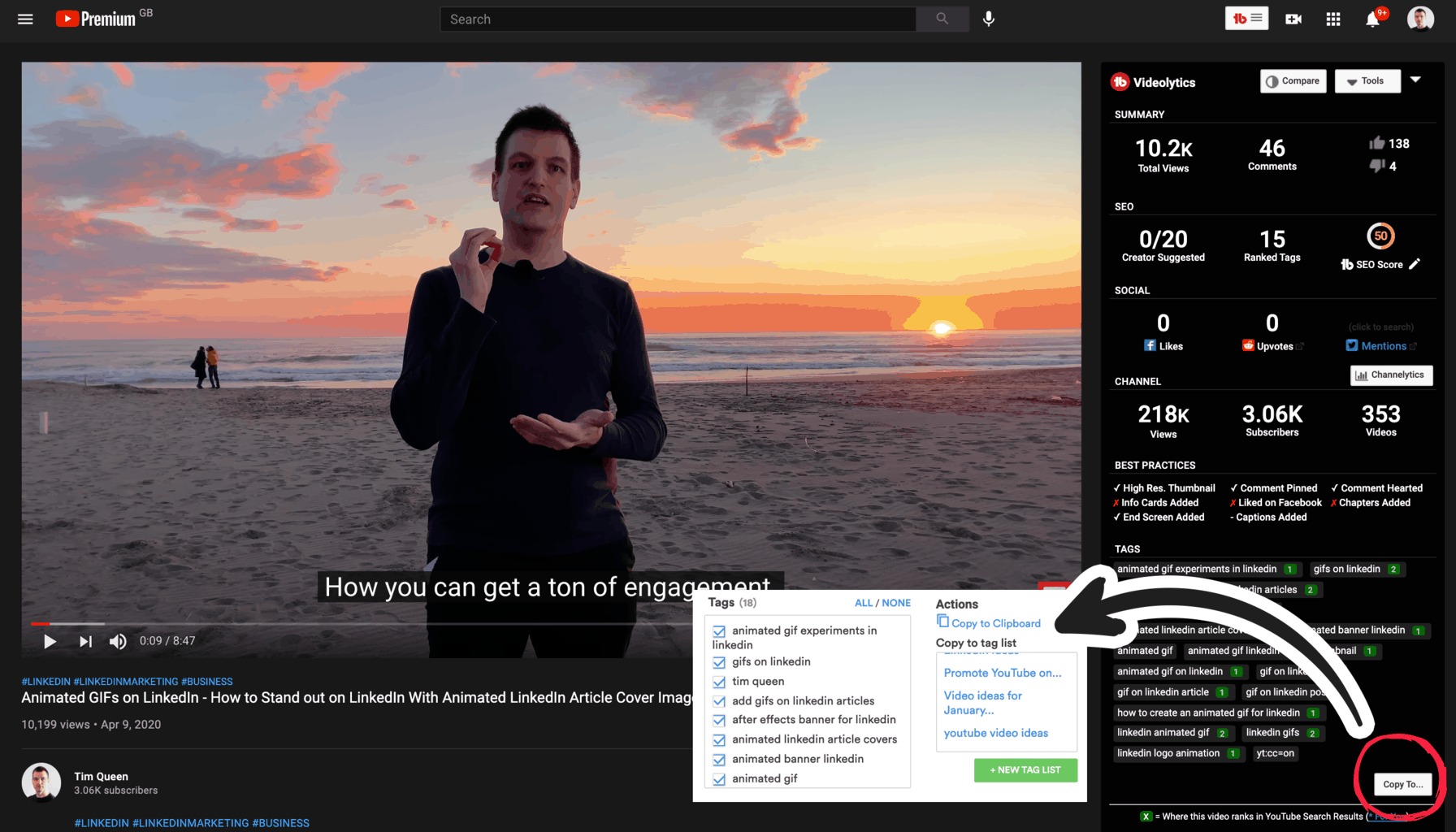The height and width of the screenshot is (832, 1456).
Task: Open the Create video camera icon
Action: 1293,19
